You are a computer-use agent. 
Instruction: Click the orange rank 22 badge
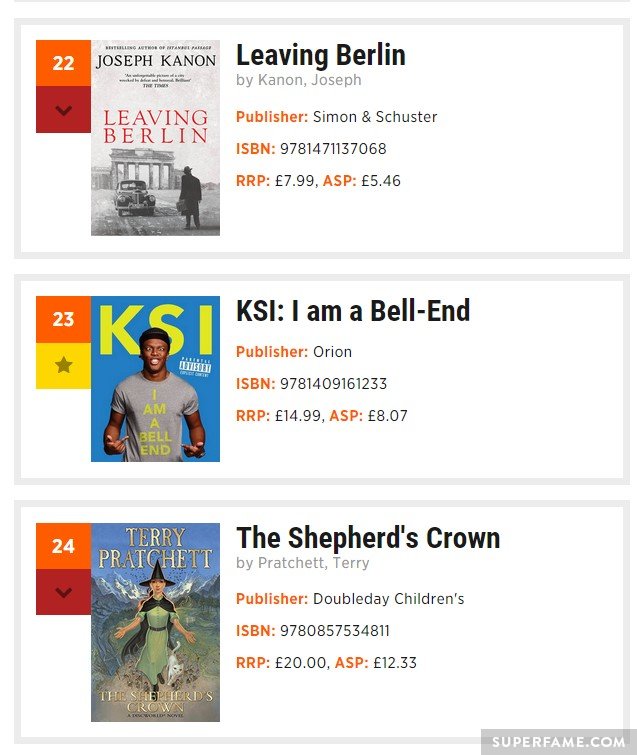63,63
